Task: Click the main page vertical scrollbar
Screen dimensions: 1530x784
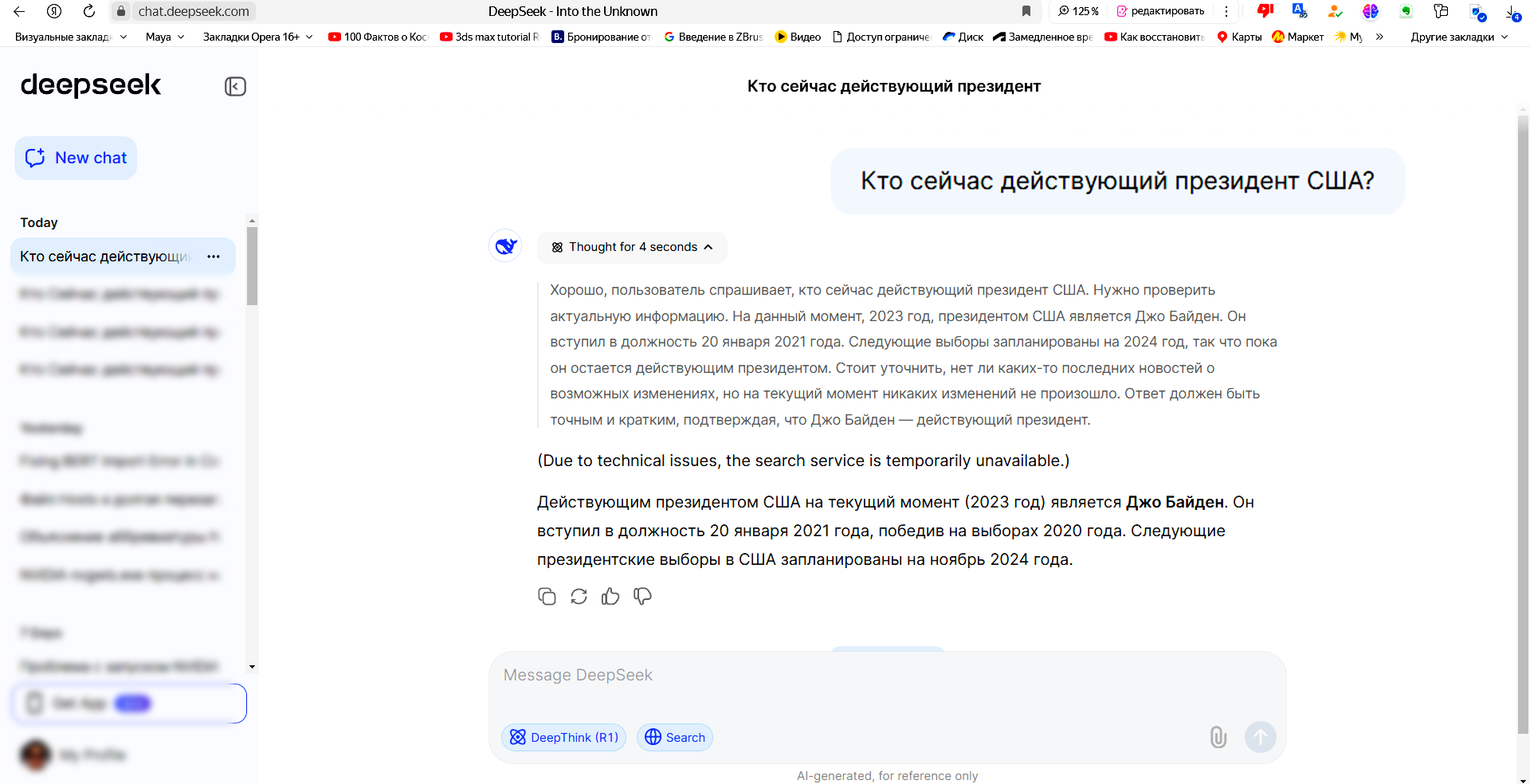Action: 1523,424
